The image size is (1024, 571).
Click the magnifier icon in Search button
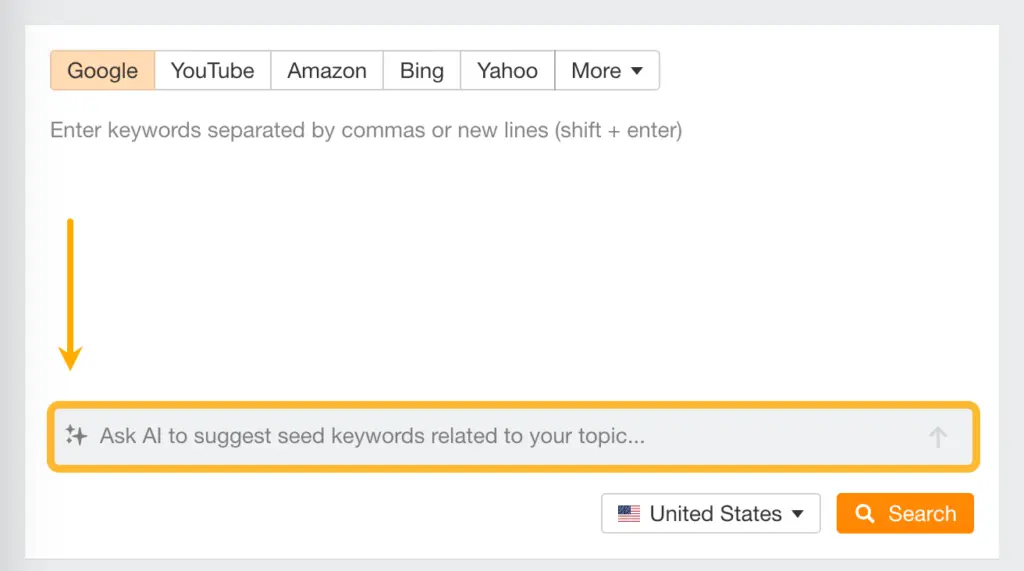click(865, 514)
